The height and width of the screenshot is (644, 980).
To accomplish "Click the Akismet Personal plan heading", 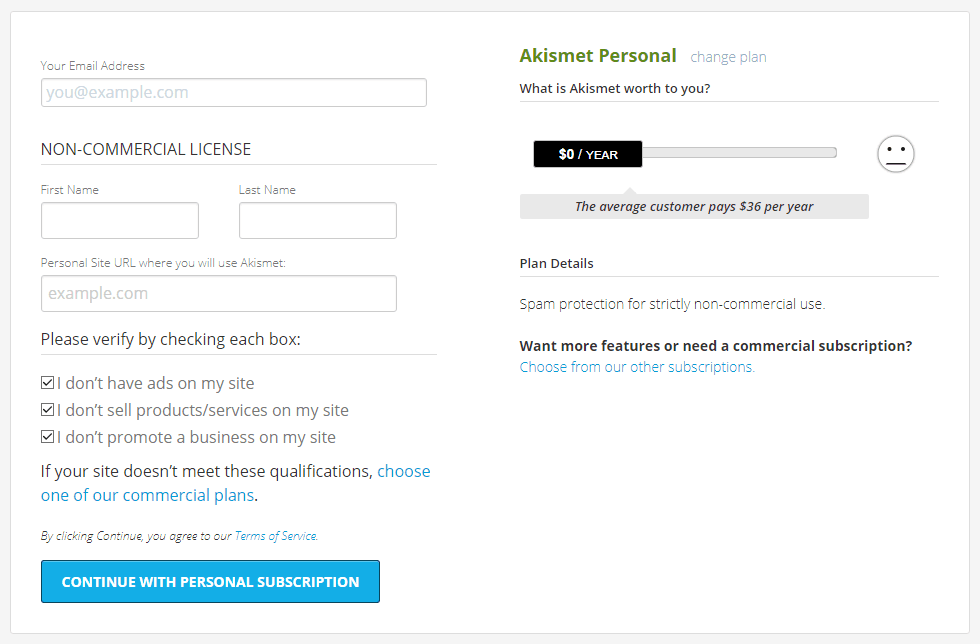I will point(598,56).
